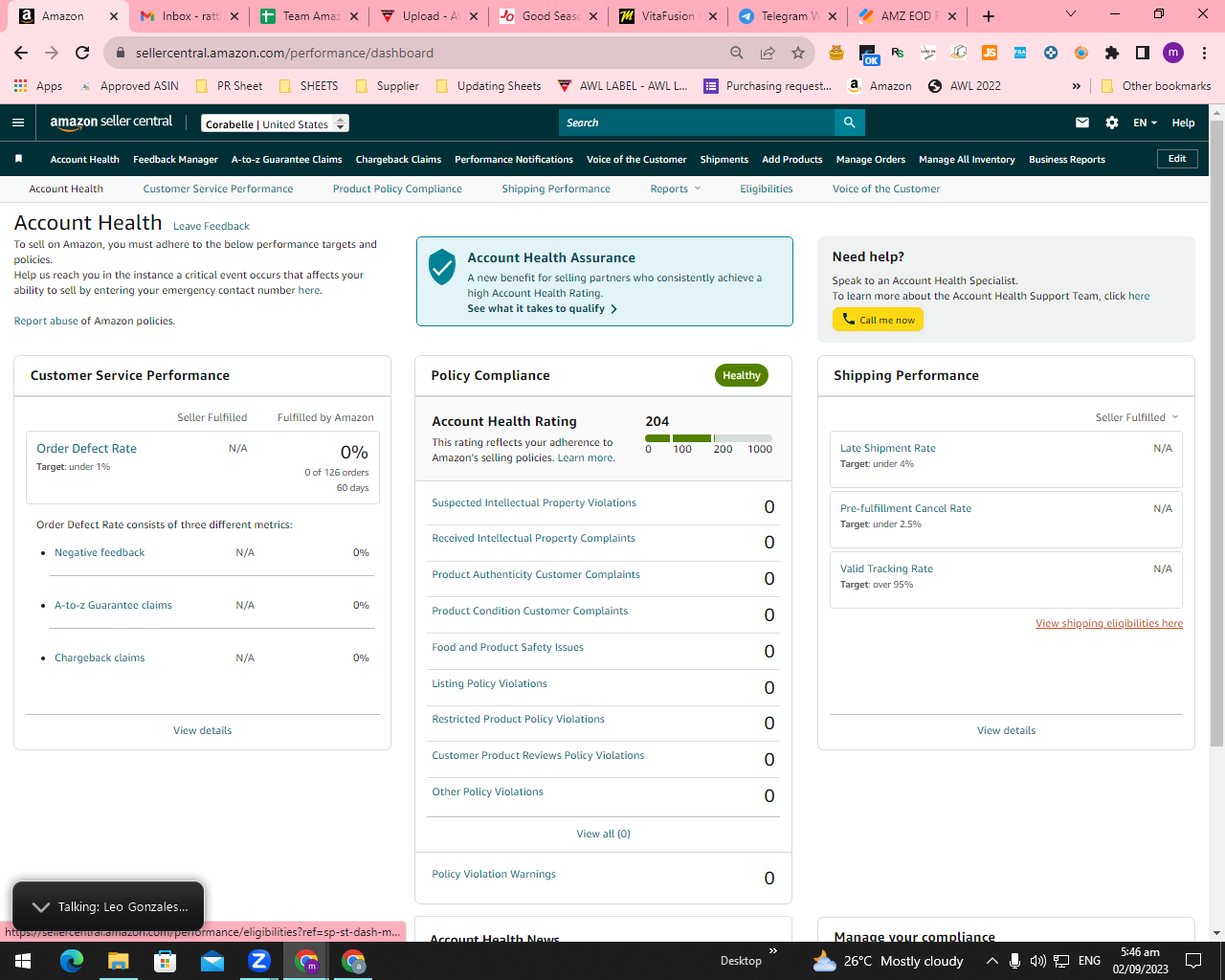Click the Amazon Seller Central logo
Viewport: 1225px width, 980px height.
[x=111, y=122]
